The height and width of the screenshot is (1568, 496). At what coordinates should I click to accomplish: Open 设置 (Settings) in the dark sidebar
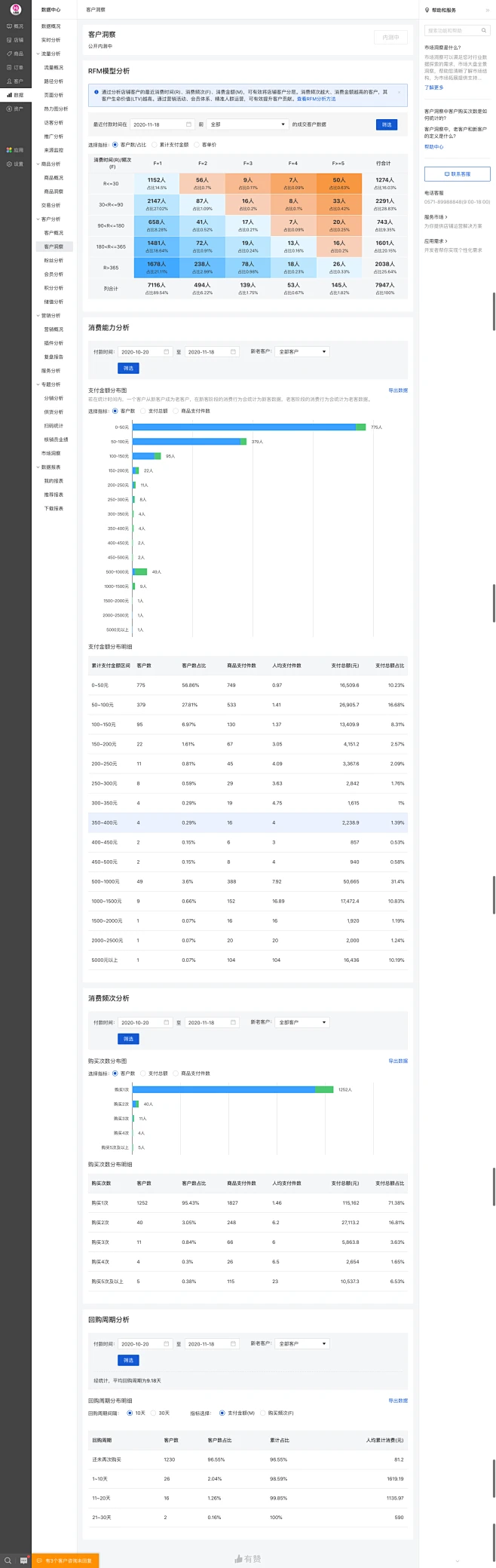(x=15, y=164)
